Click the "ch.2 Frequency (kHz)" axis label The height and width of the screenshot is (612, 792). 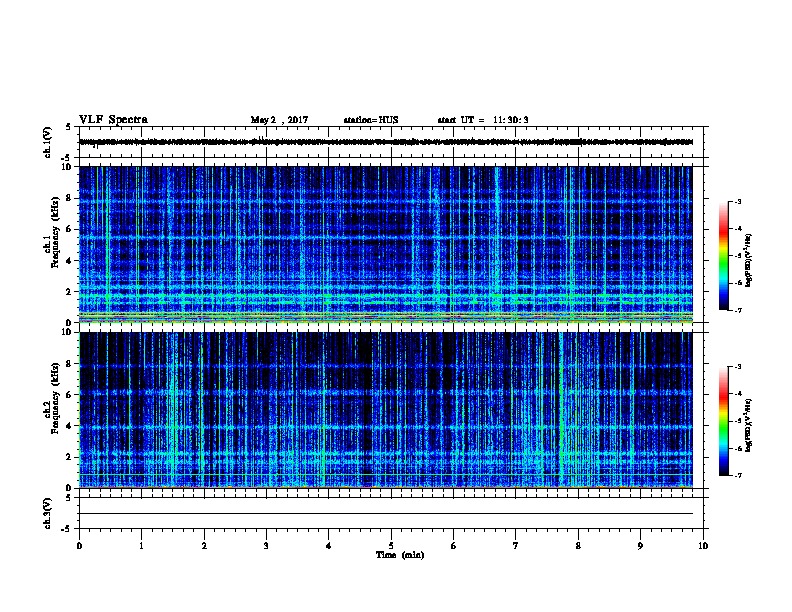pos(51,398)
